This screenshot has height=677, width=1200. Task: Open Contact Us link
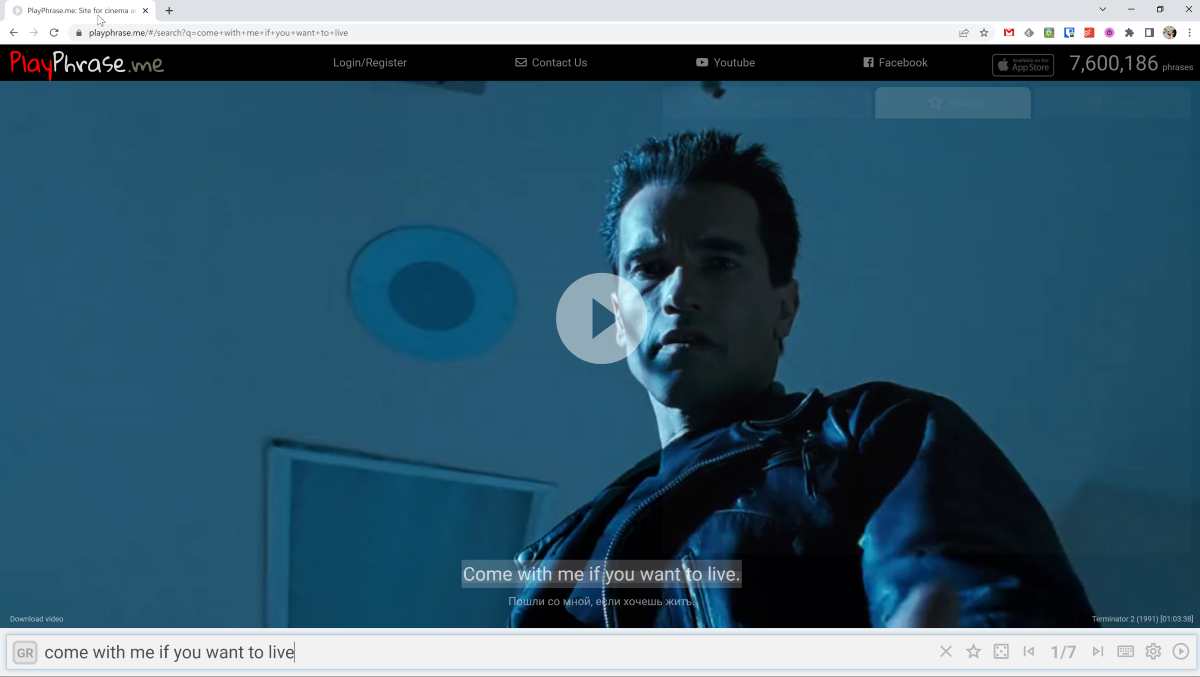(x=551, y=62)
